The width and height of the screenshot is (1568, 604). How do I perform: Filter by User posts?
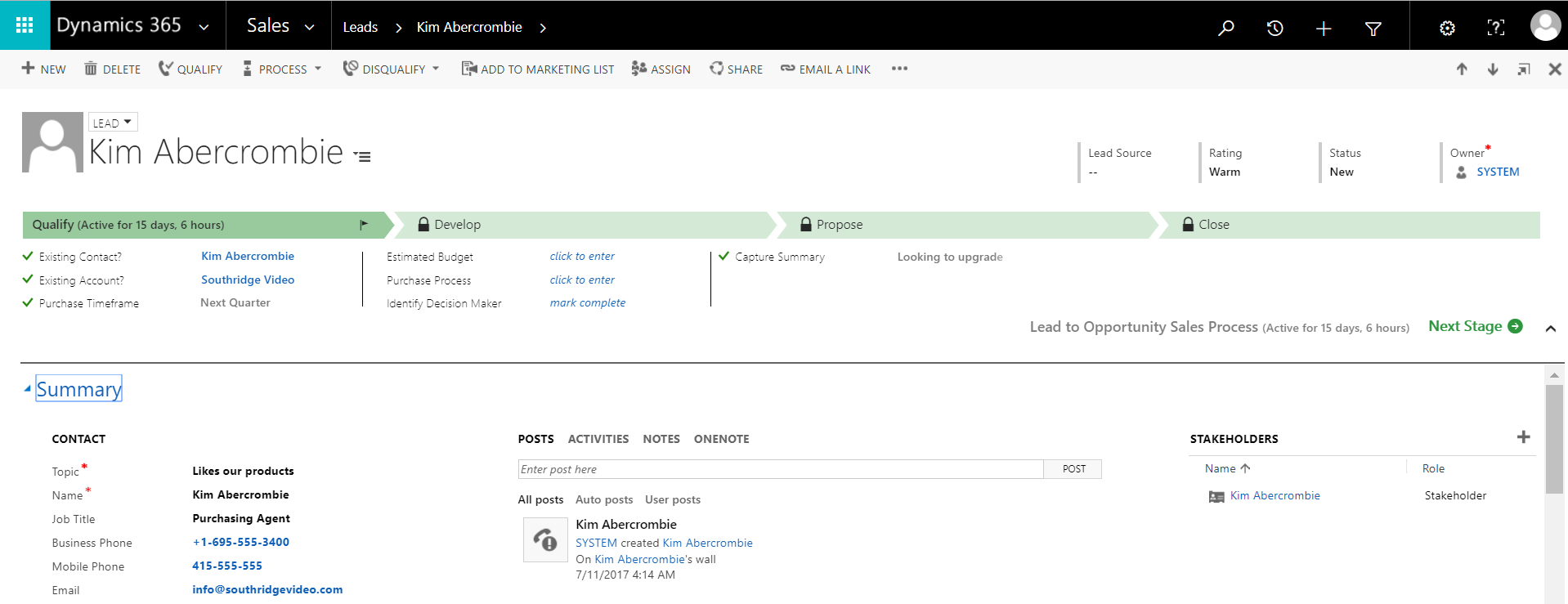(672, 499)
